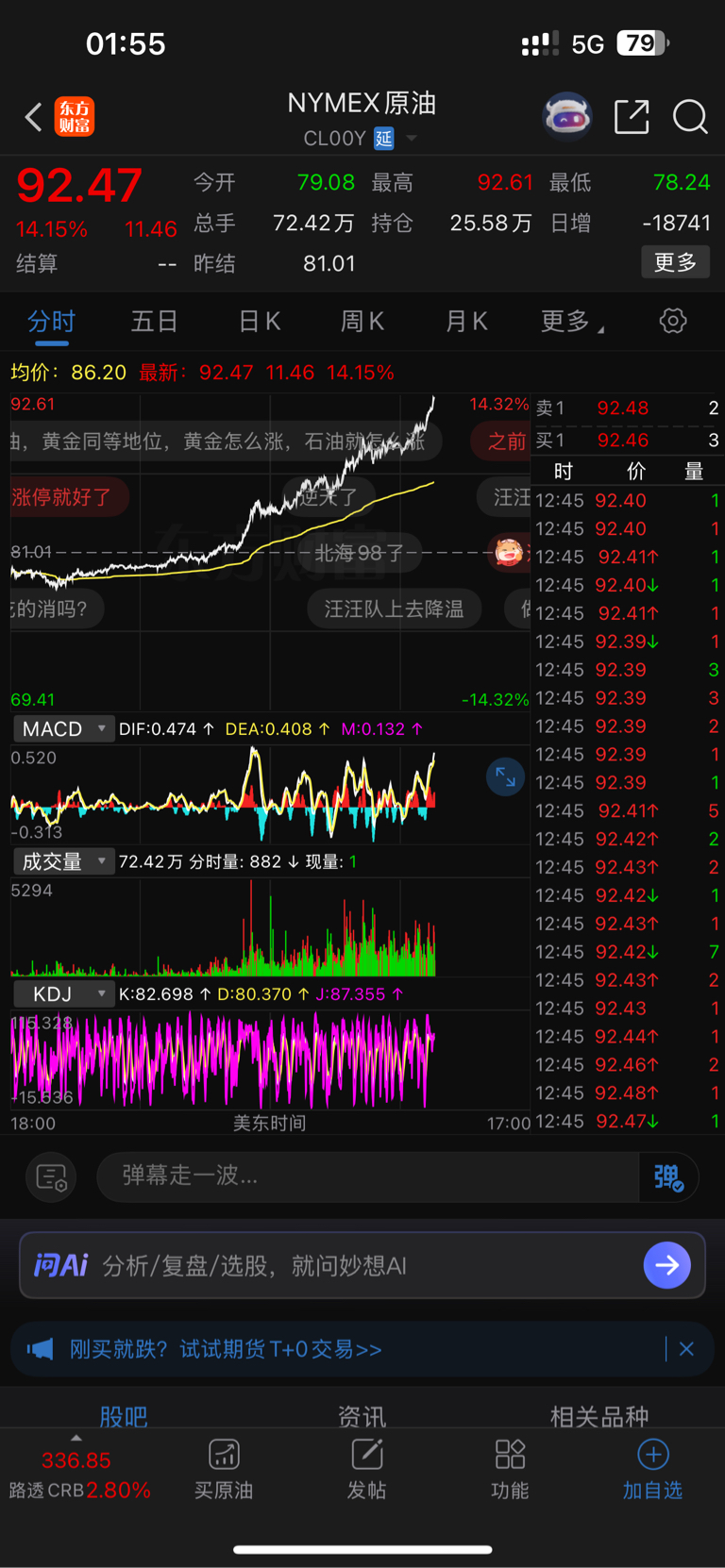Switch to 日K tab
Image resolution: width=725 pixels, height=1568 pixels.
[x=259, y=321]
